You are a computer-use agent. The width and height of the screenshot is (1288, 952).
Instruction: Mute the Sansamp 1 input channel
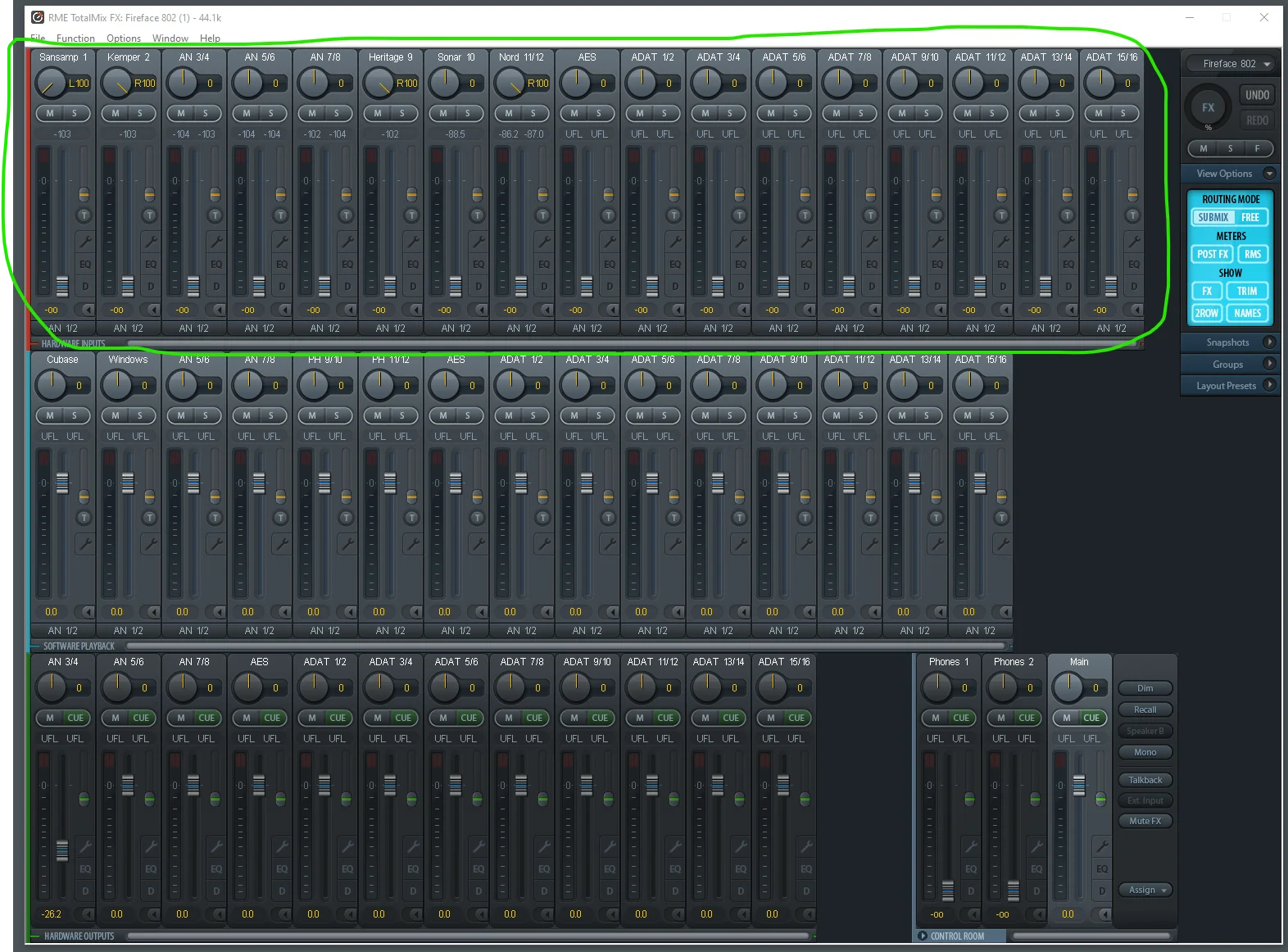50,113
